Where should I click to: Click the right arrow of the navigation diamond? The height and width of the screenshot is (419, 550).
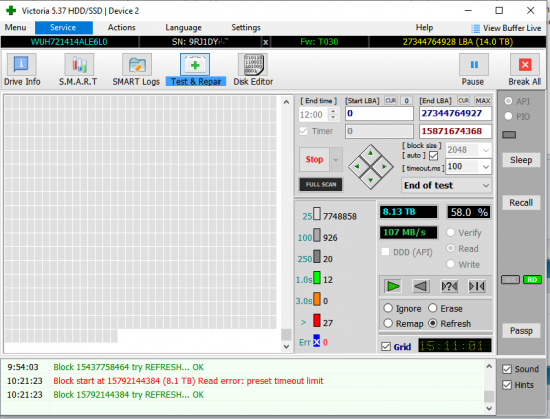click(x=384, y=167)
